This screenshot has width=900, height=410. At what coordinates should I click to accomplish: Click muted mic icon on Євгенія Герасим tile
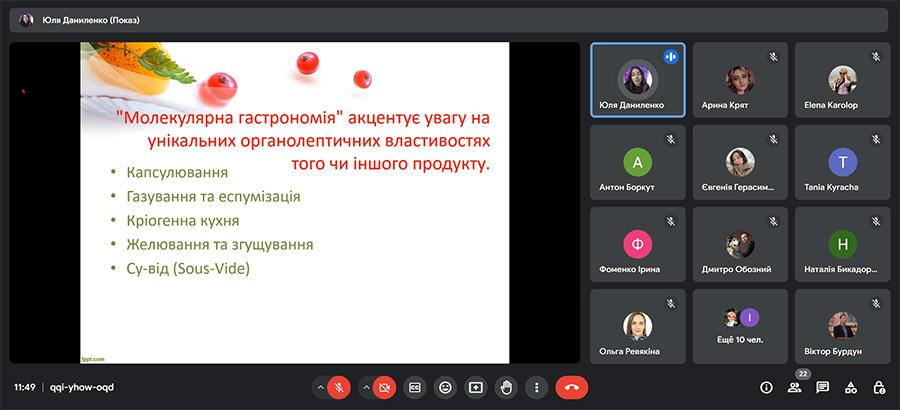coord(774,139)
